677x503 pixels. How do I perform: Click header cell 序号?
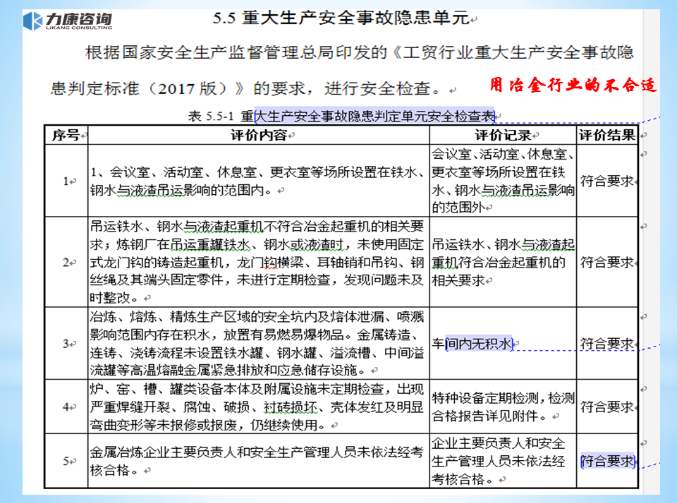tap(66, 135)
